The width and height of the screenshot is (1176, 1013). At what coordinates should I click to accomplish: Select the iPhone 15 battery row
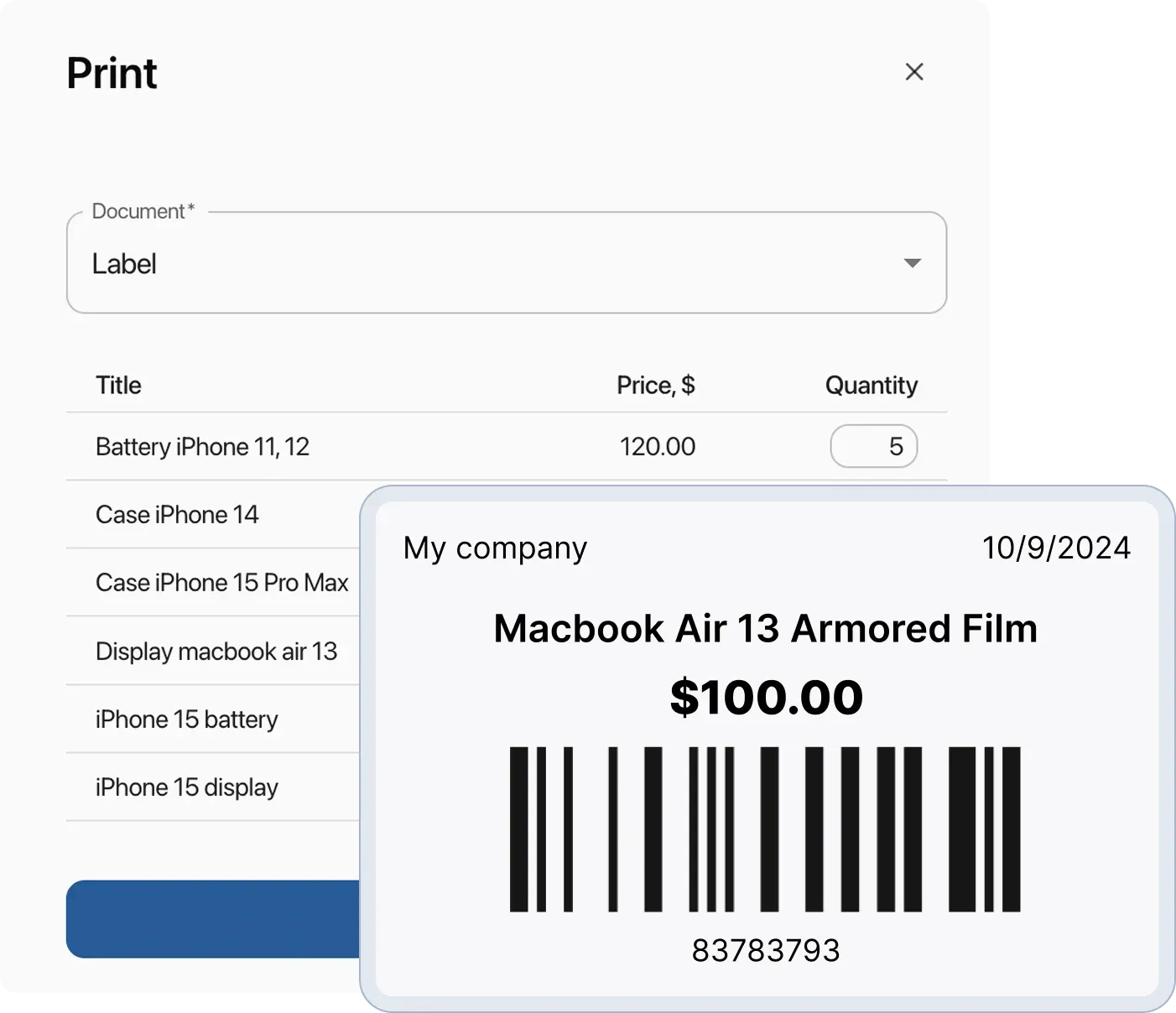tap(186, 719)
